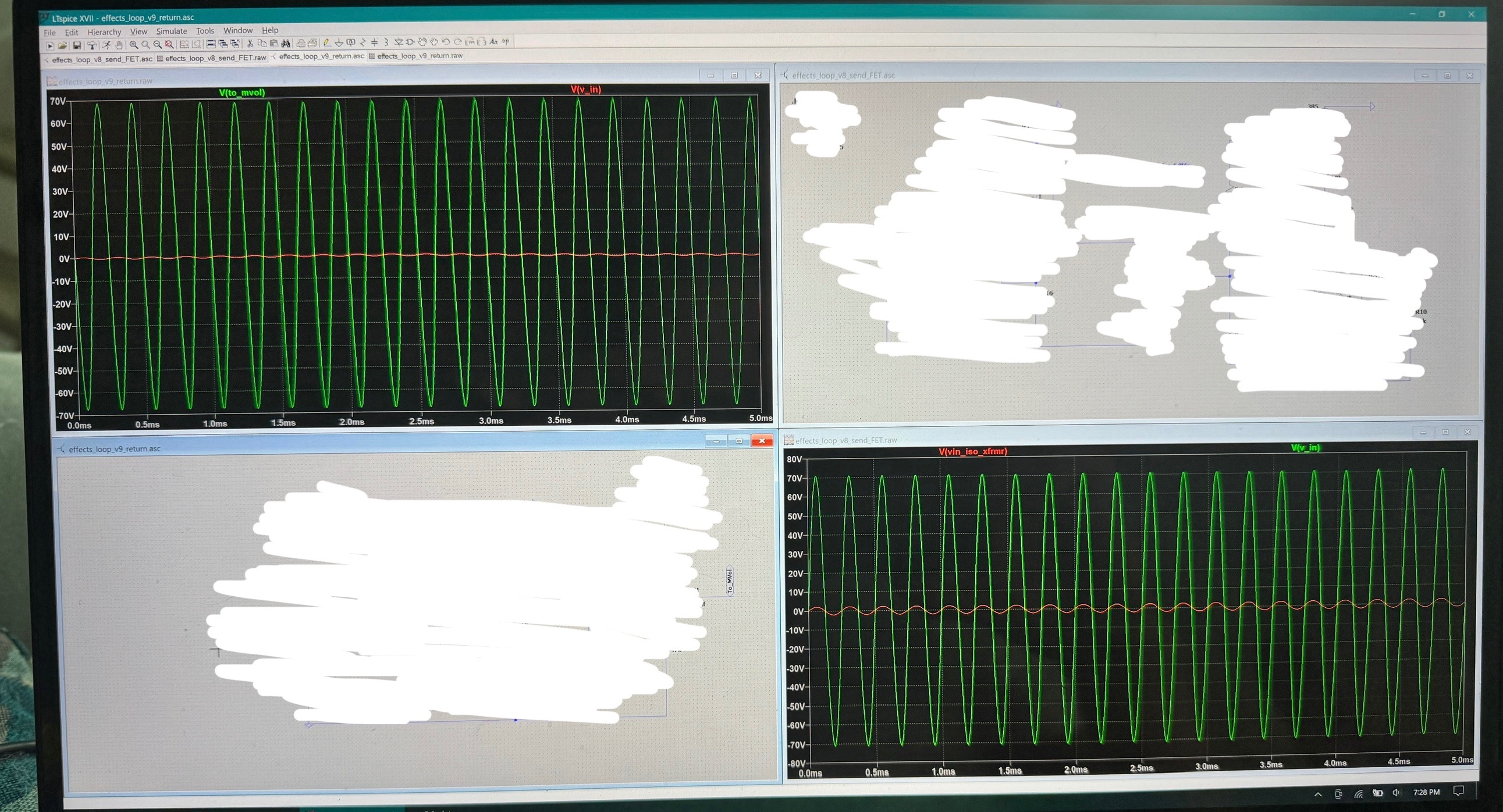Select the Wire pencil tool
This screenshot has height=812, width=1503.
pyautogui.click(x=327, y=42)
